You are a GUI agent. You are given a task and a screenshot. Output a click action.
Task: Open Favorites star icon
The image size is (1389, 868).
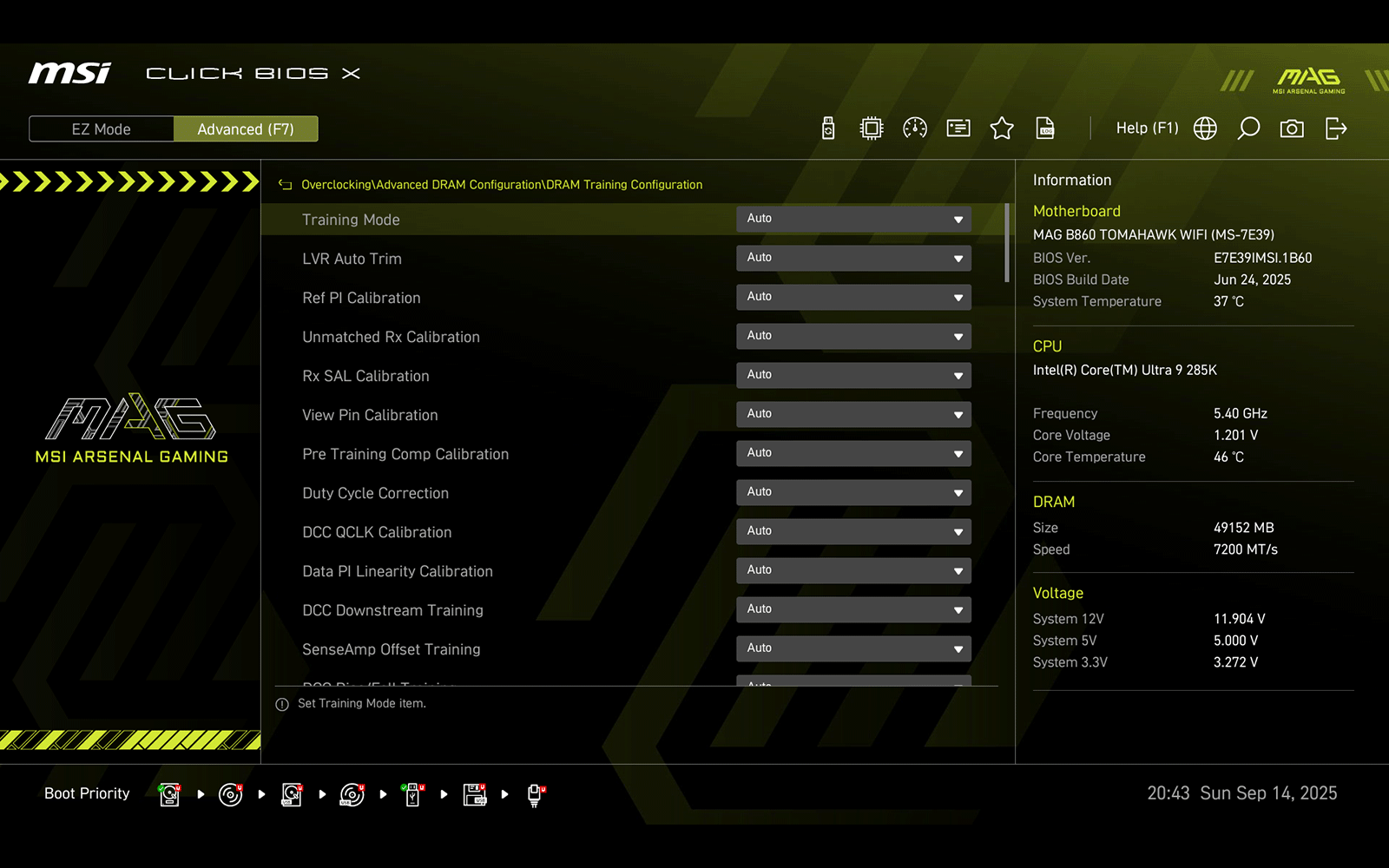1002,128
